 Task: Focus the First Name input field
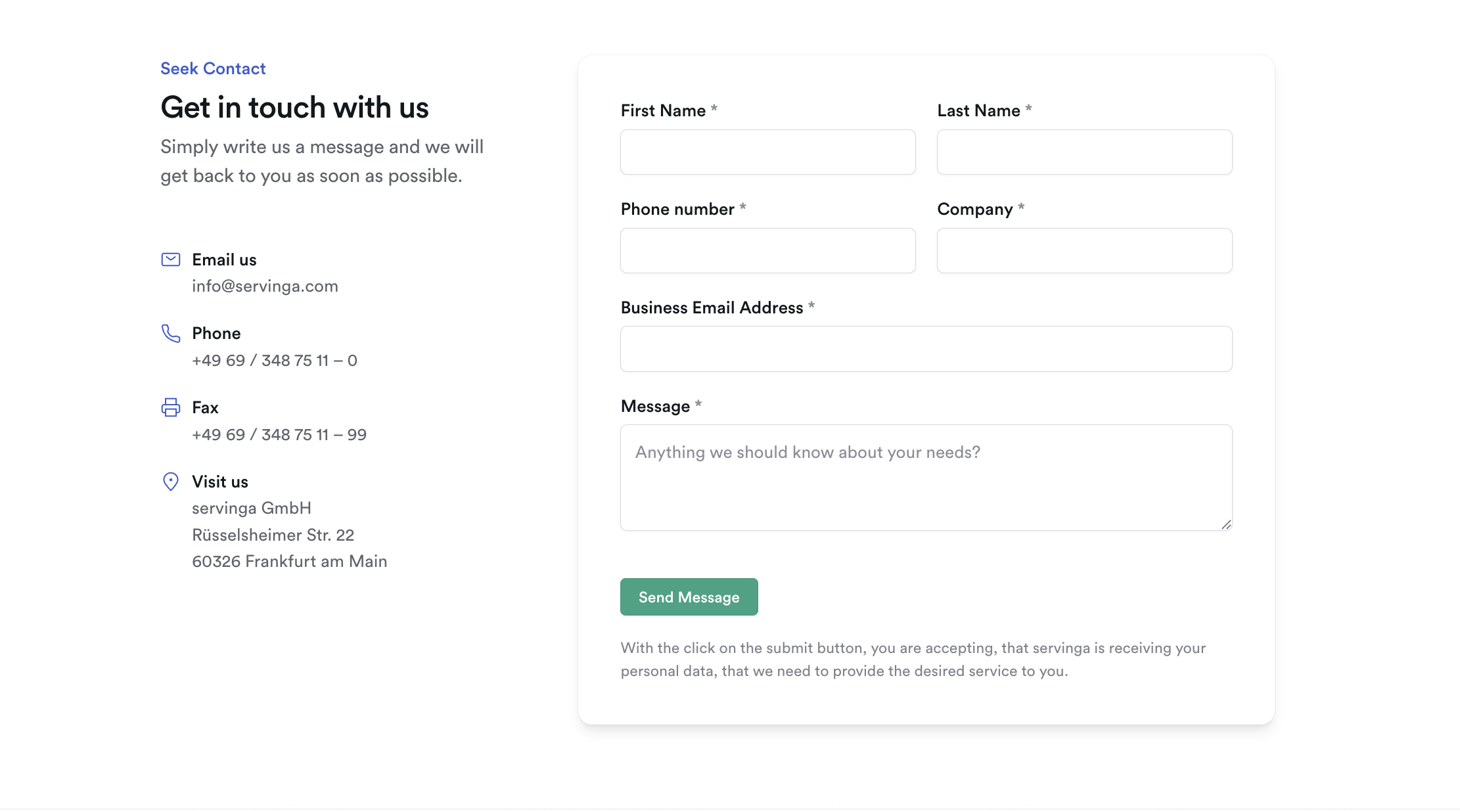tap(767, 152)
